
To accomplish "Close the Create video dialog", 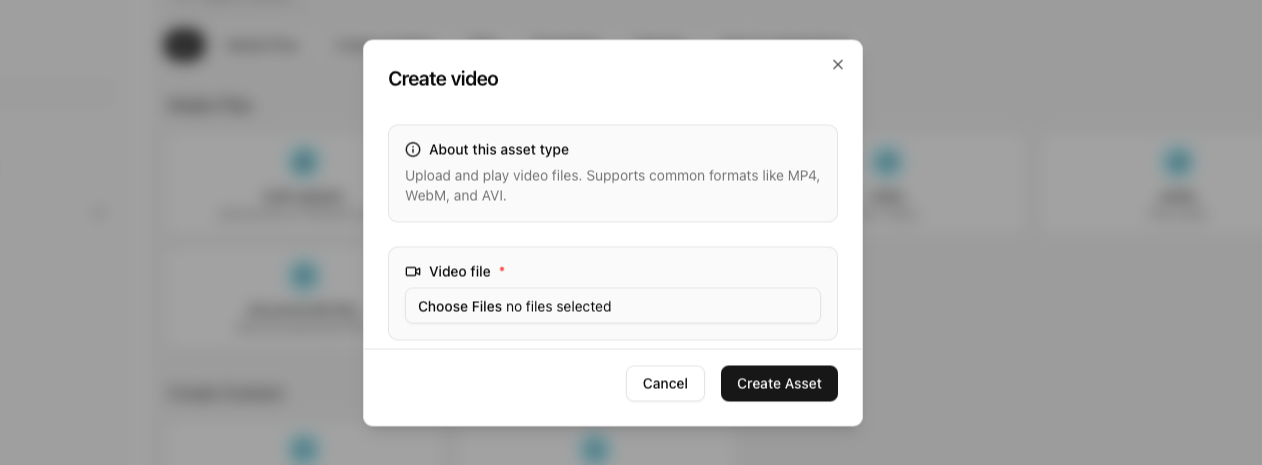I will (838, 65).
